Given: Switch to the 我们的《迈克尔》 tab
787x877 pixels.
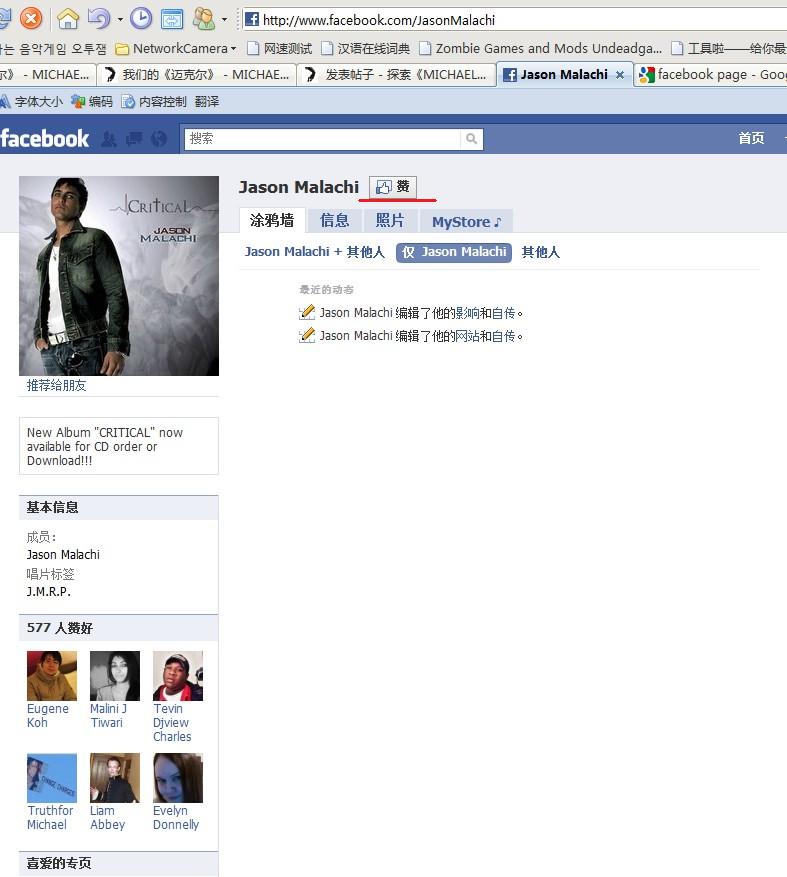Looking at the screenshot, I should [x=197, y=74].
